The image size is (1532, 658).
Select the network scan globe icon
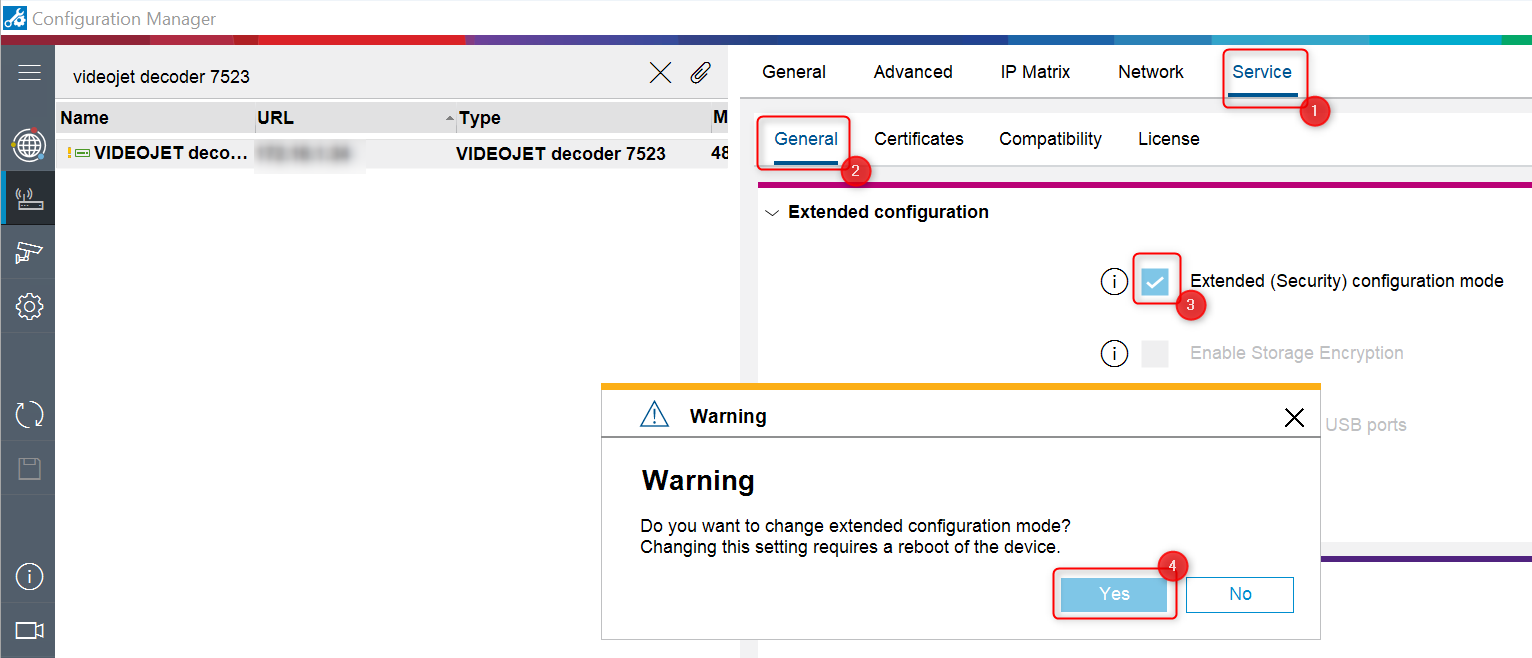(29, 144)
